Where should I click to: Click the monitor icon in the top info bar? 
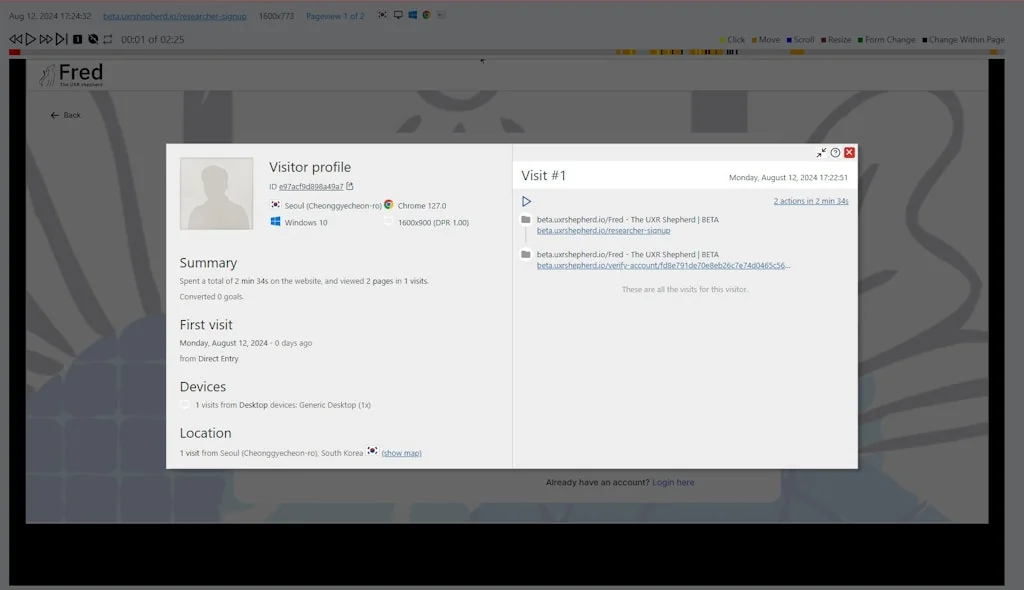(398, 15)
